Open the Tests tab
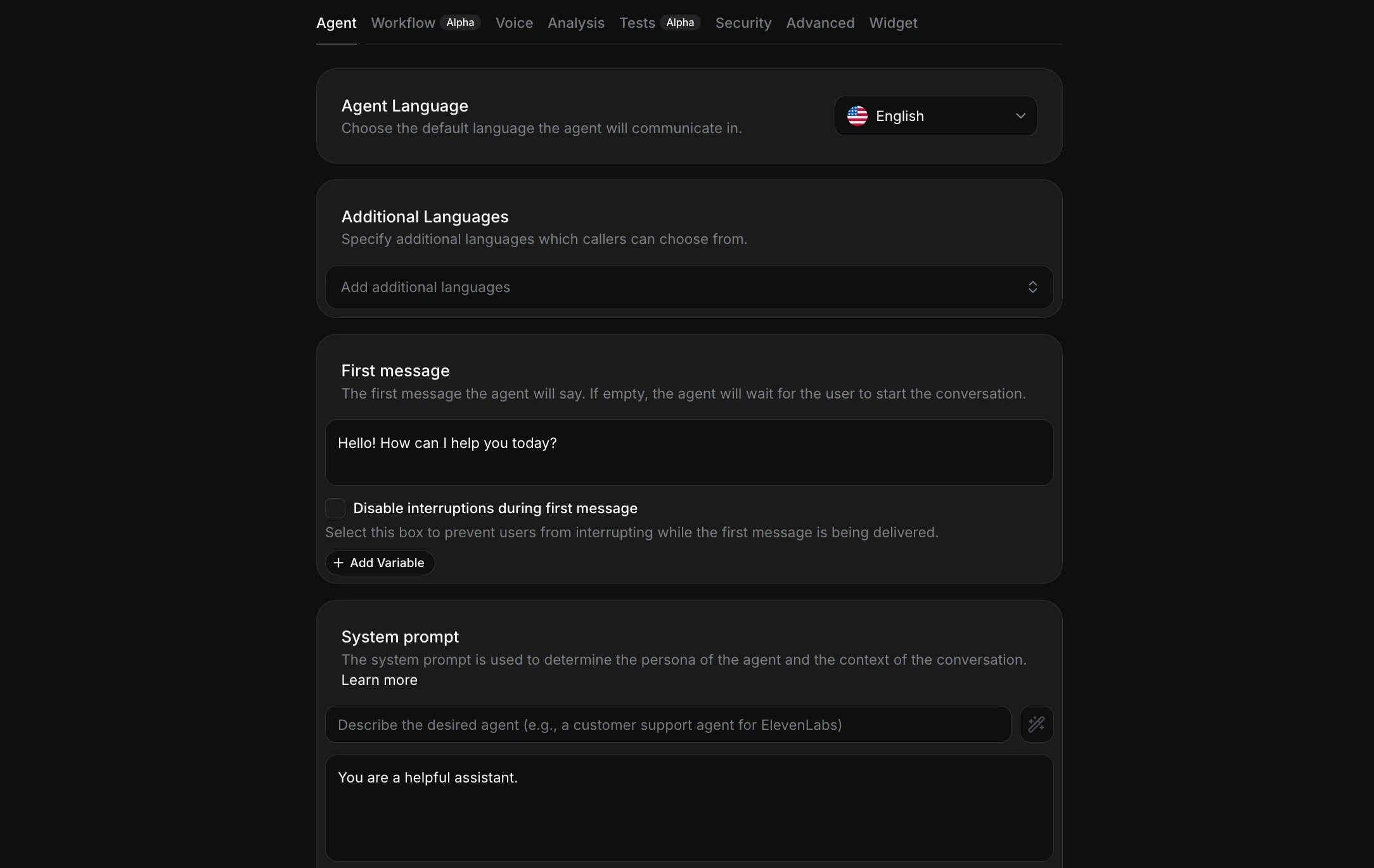The width and height of the screenshot is (1374, 868). 637,23
